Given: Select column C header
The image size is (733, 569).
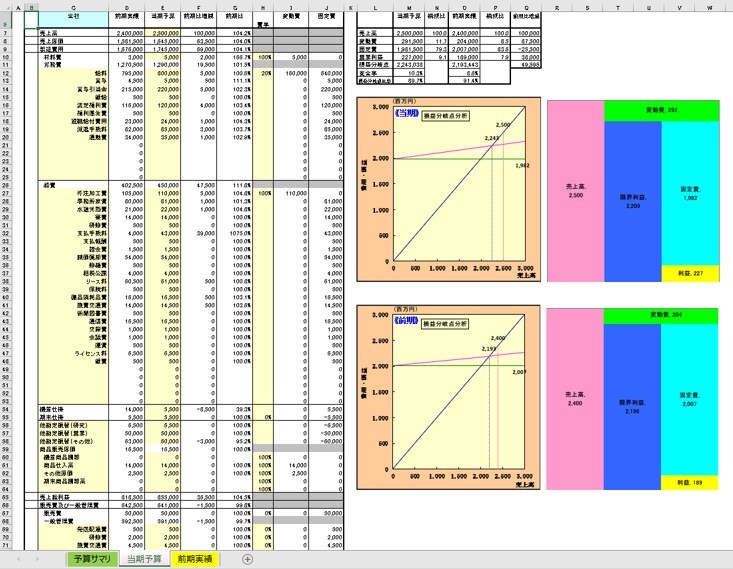Looking at the screenshot, I should (x=73, y=7).
